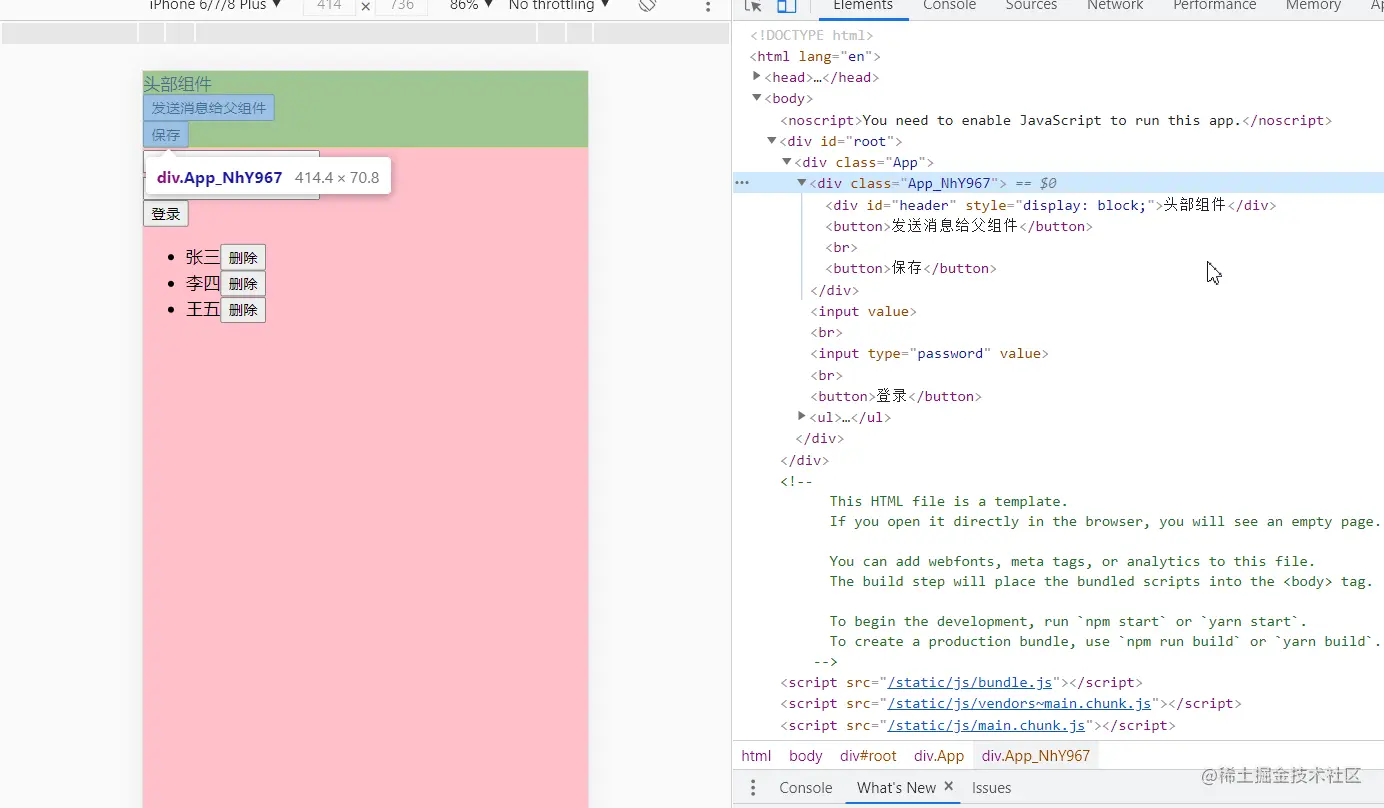Delete 李四 with its 删除 button

[243, 284]
